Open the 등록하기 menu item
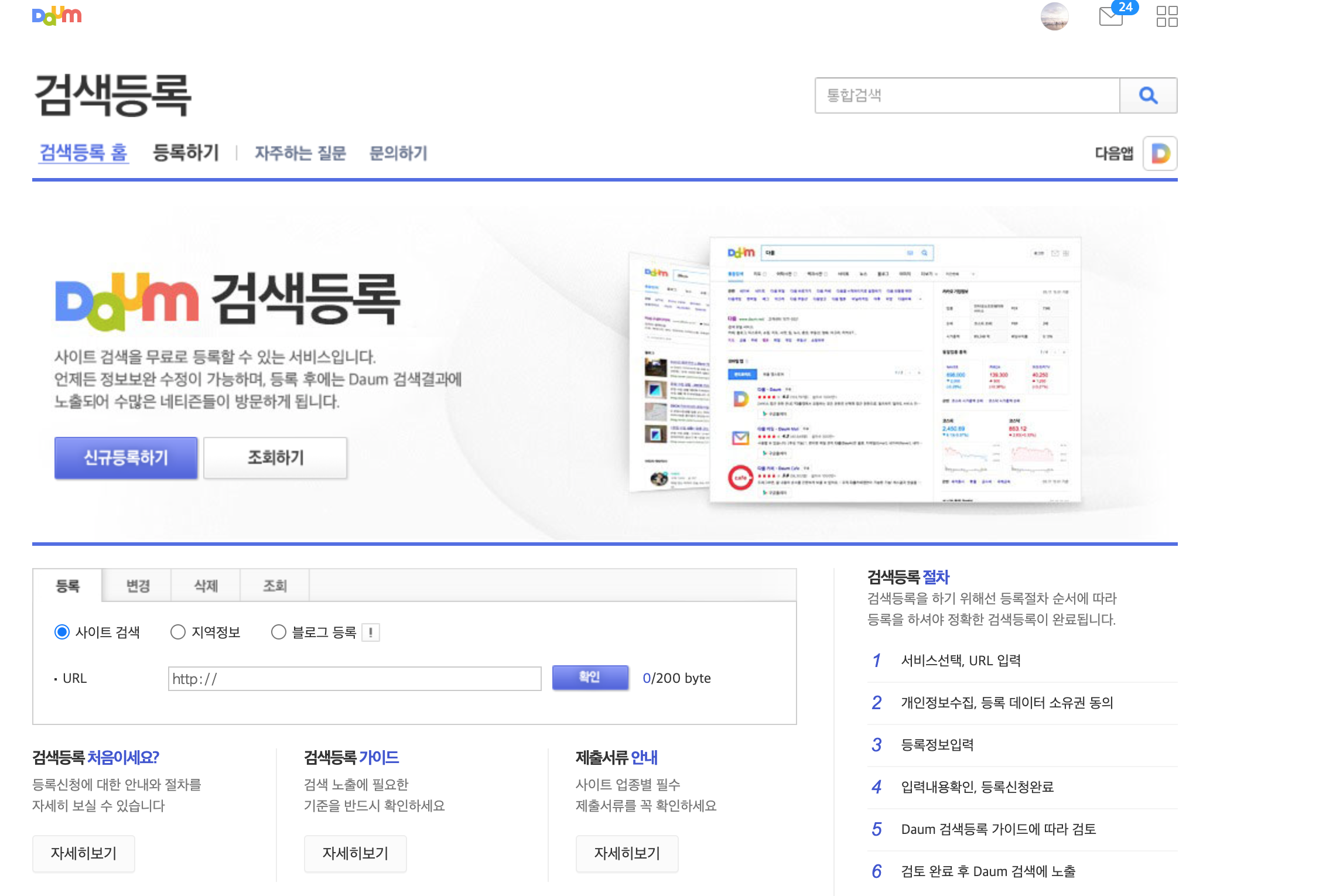 click(186, 153)
